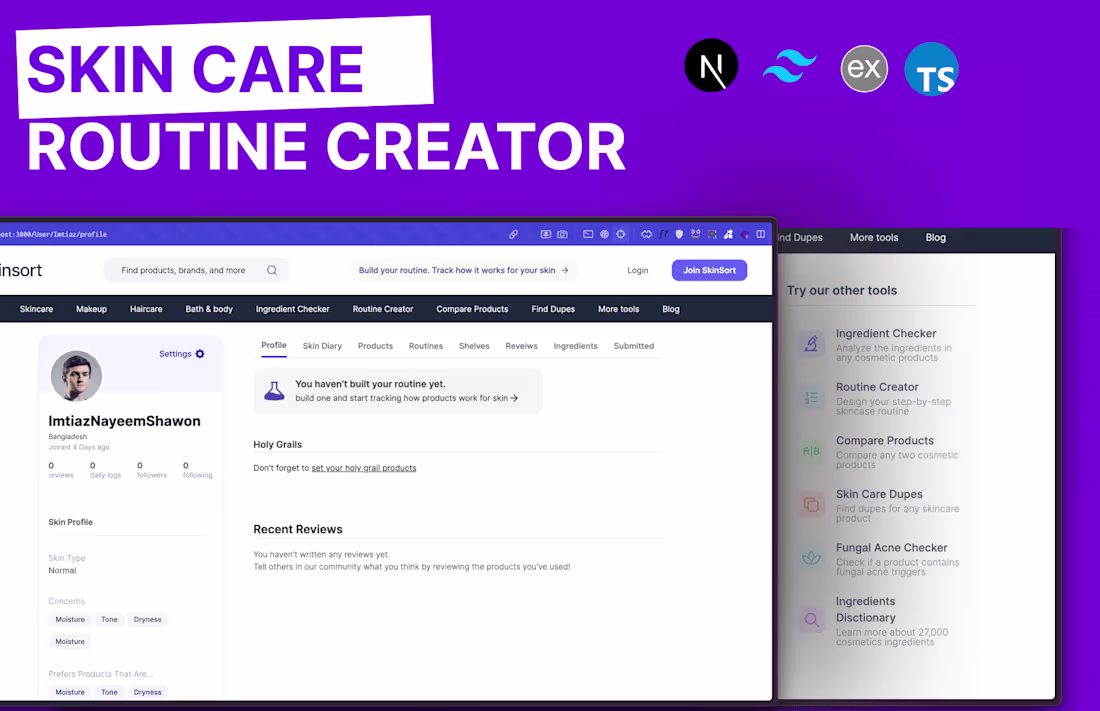Open profile Settings via the gear icon
The image size is (1100, 711).
point(197,353)
